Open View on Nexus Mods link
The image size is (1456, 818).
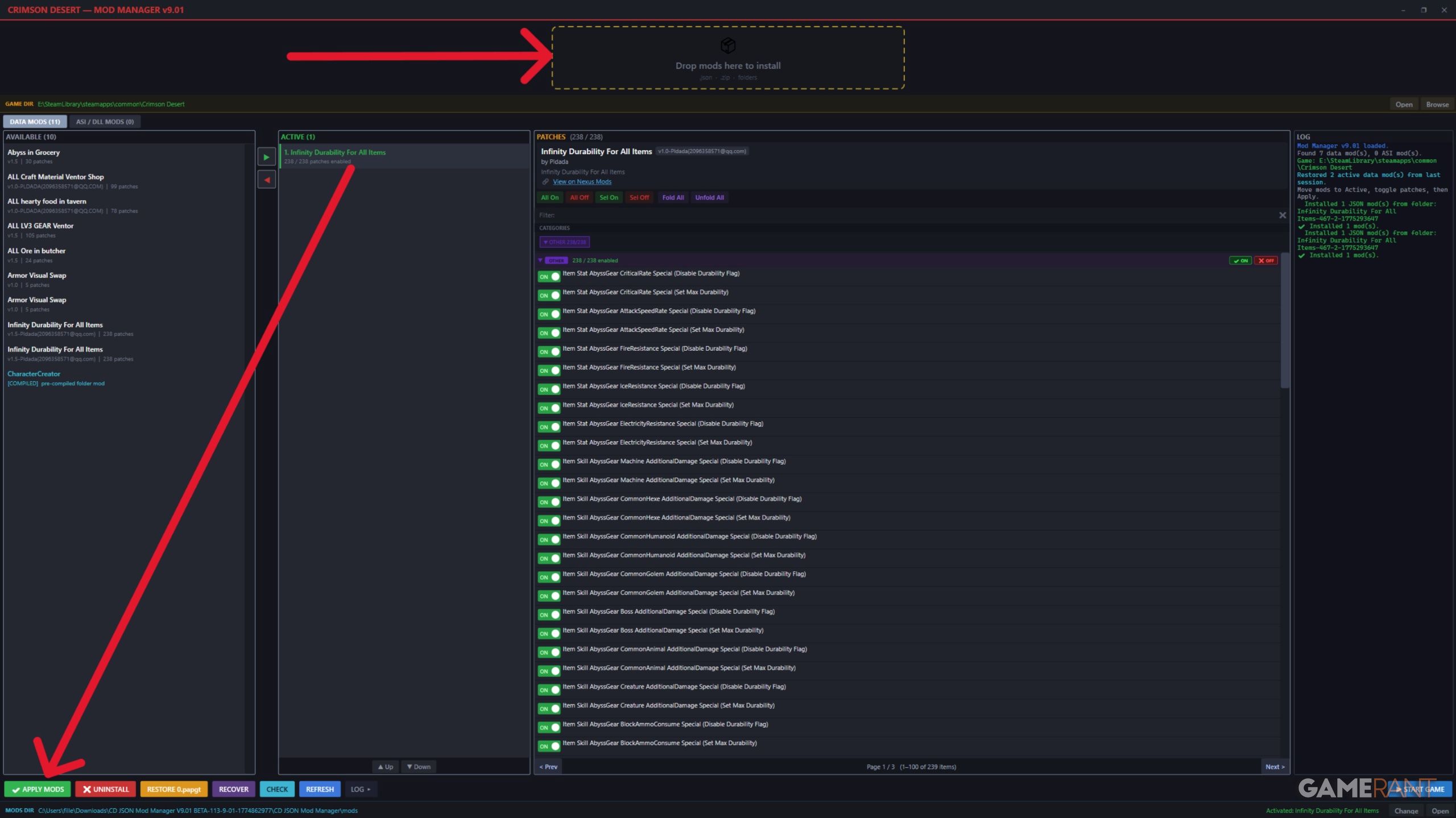(582, 182)
